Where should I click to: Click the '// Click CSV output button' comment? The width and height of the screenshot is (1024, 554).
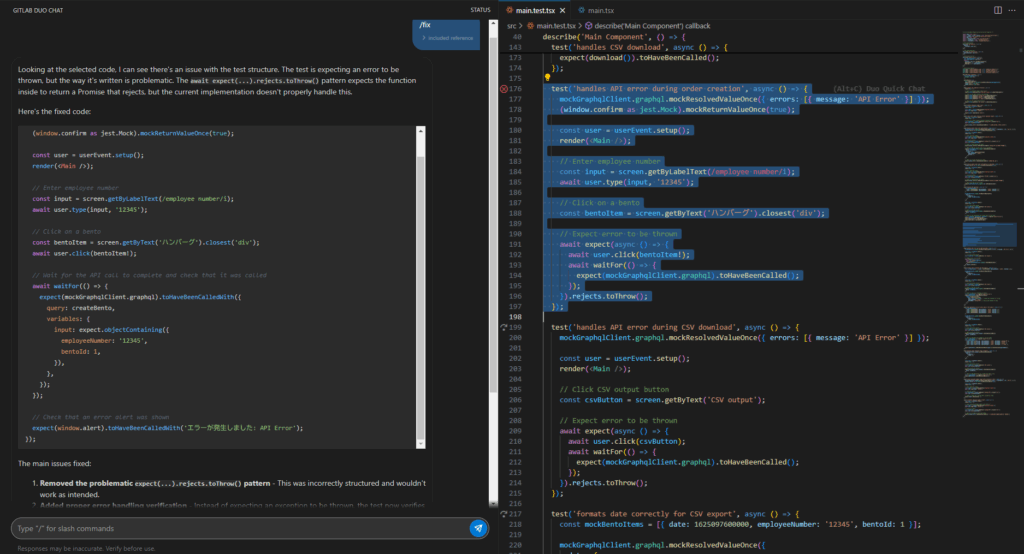tap(614, 389)
